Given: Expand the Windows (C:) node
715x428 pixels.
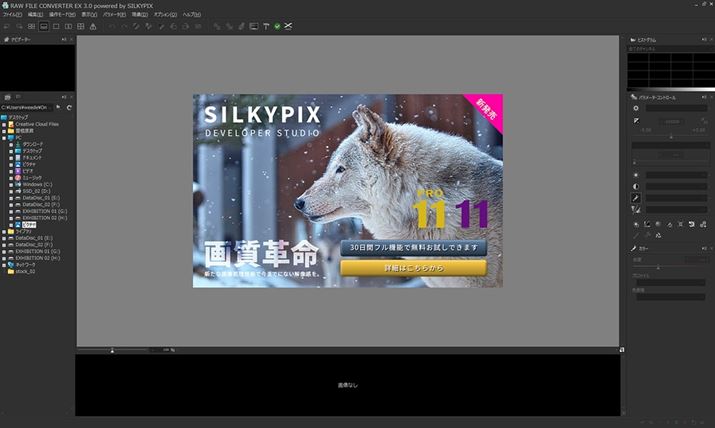Looking at the screenshot, I should [x=11, y=184].
